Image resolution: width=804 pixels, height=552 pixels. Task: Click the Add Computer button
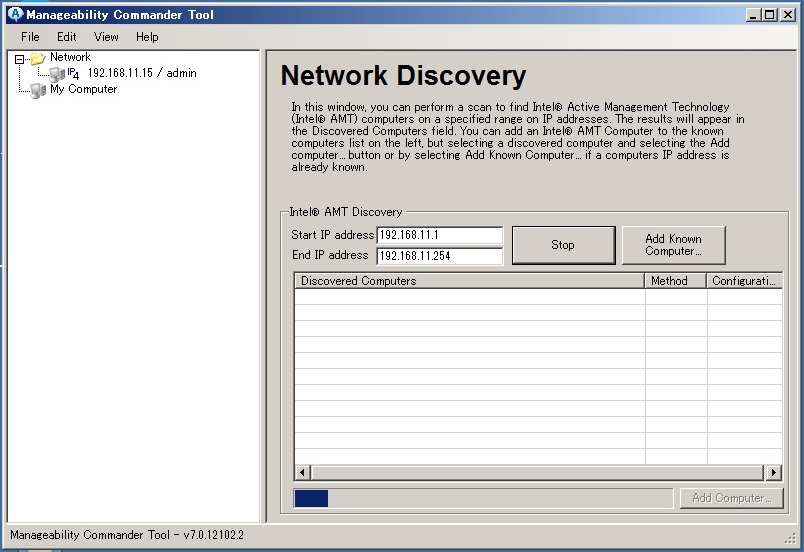point(732,498)
